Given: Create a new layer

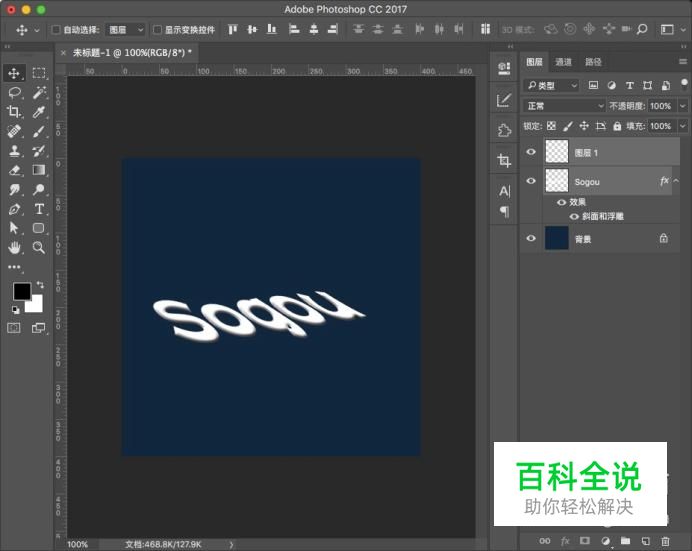Looking at the screenshot, I should (x=645, y=541).
